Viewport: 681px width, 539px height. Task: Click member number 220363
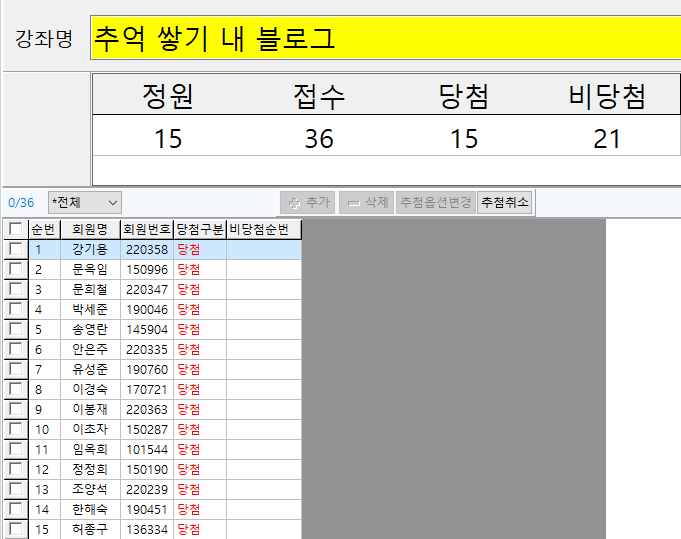[x=147, y=410]
